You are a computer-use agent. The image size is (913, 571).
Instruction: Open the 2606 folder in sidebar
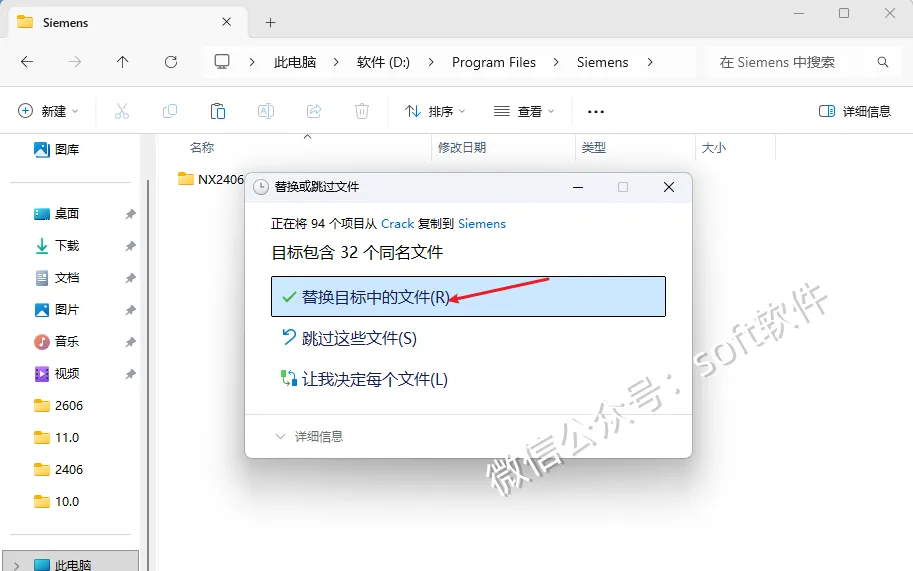click(x=58, y=406)
